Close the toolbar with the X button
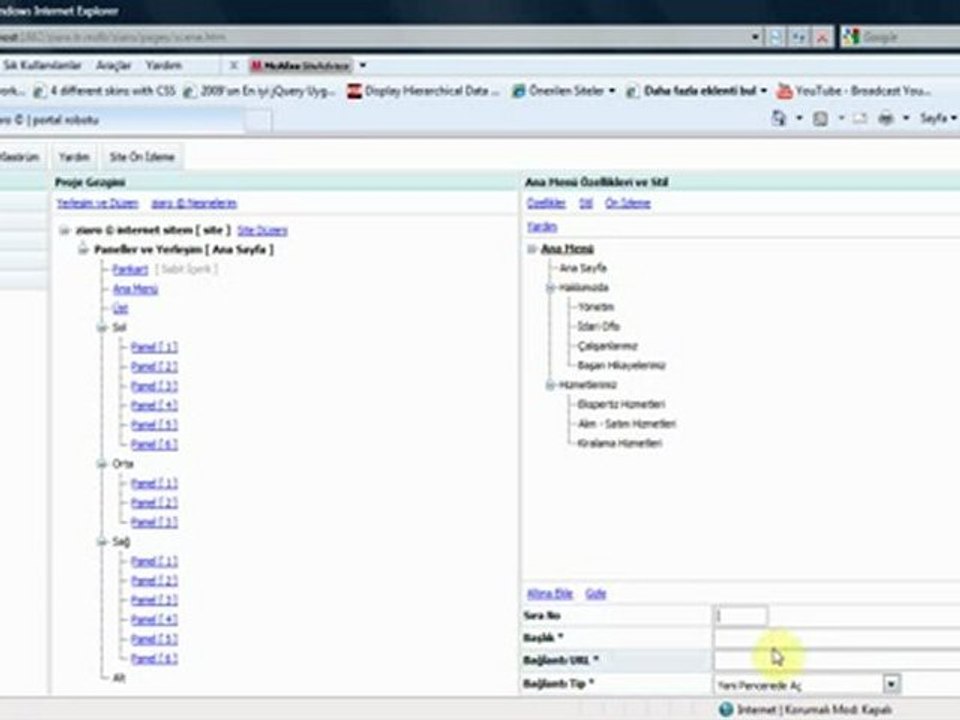The width and height of the screenshot is (960, 720). pos(233,65)
